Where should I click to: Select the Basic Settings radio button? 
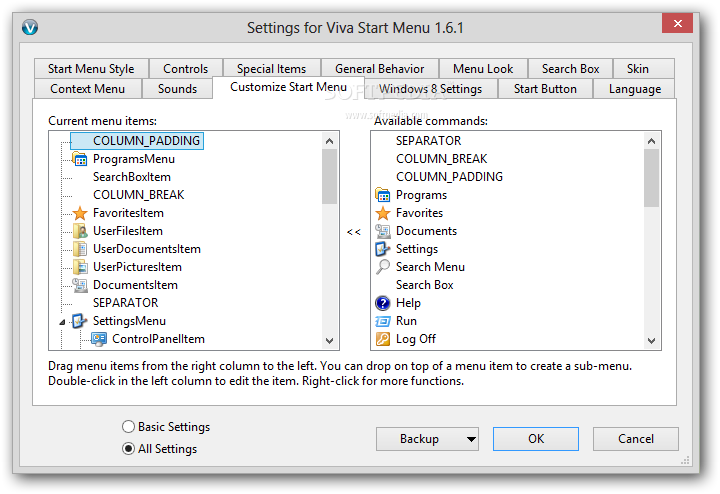[x=129, y=427]
